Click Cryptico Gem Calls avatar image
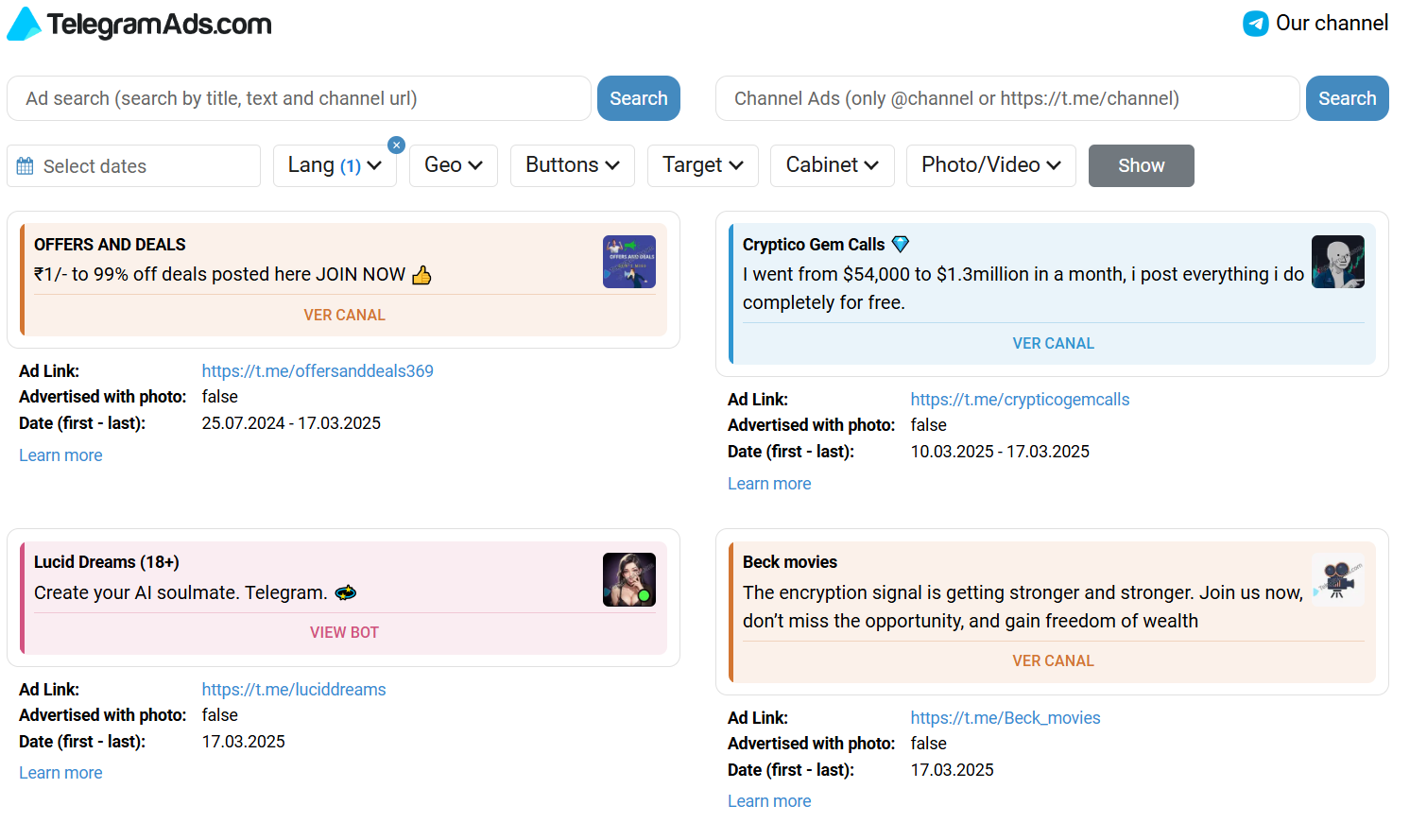 (1337, 262)
